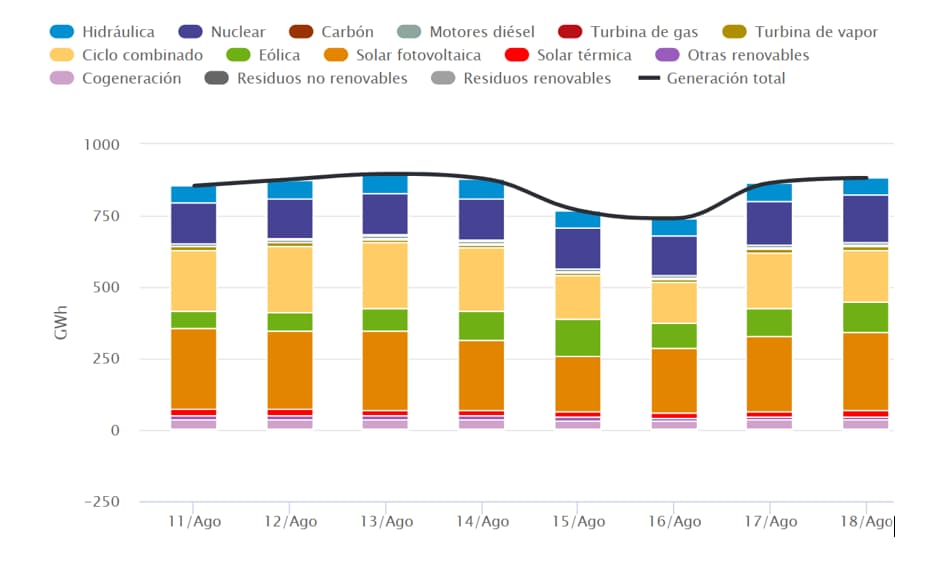This screenshot has height=563, width=947.
Task: Toggle the Solar fotovoltaica legend entry
Action: pyautogui.click(x=402, y=55)
